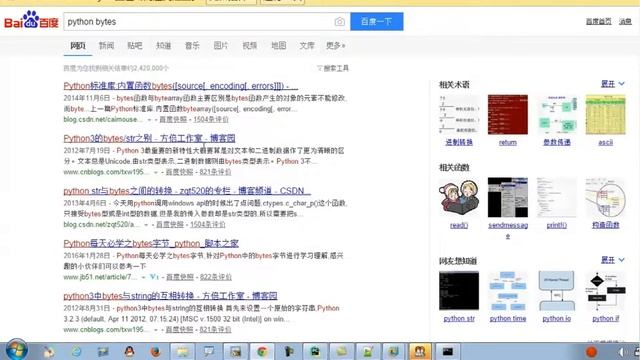This screenshot has width=640, height=360.
Task: Open the python io thumbnail image
Action: [x=557, y=291]
